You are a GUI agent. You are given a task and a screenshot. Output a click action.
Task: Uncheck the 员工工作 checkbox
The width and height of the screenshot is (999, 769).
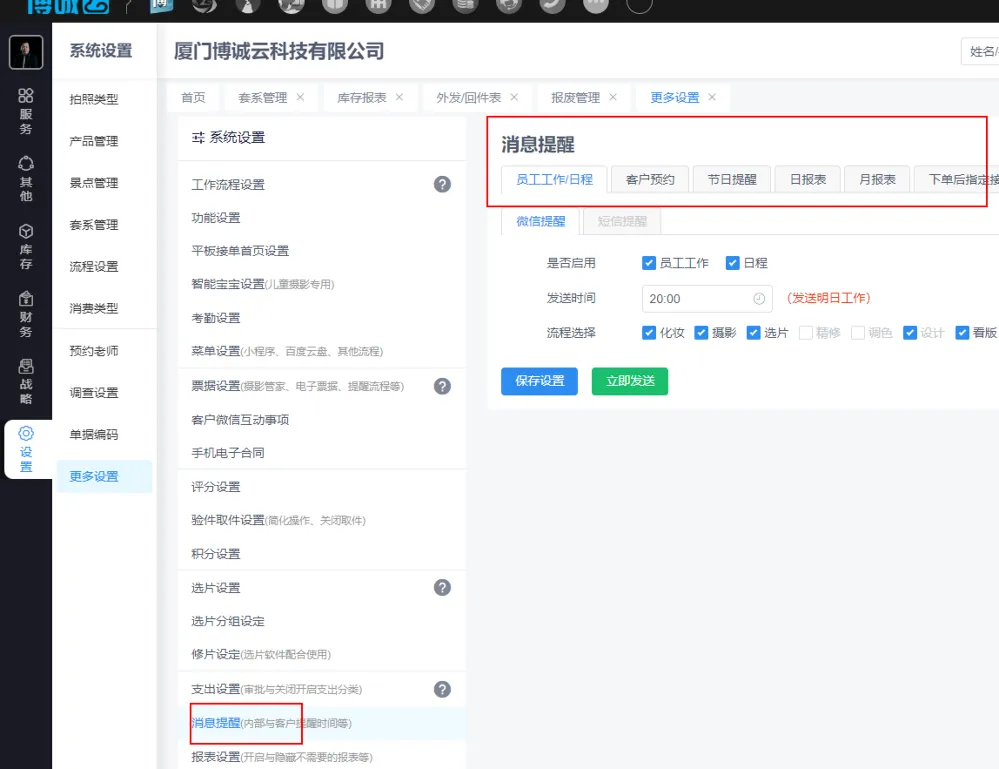coord(649,263)
